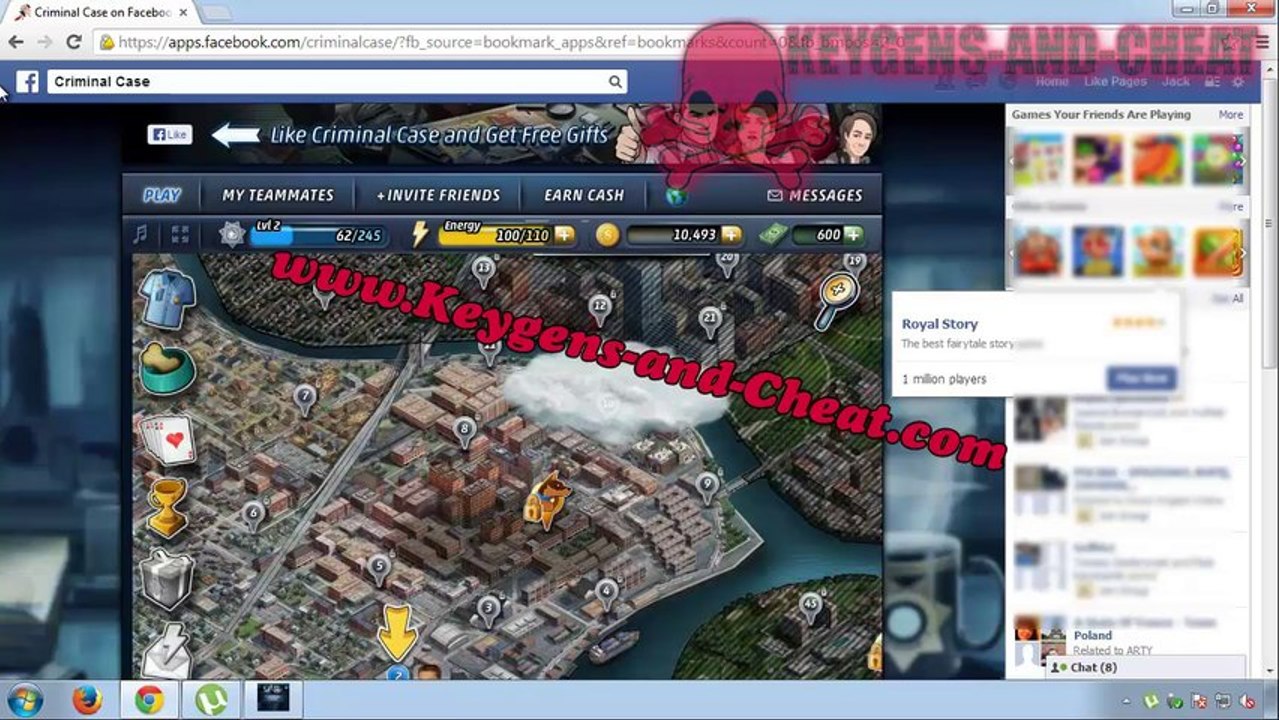
Task: Select map pin number 9
Action: pyautogui.click(x=707, y=487)
